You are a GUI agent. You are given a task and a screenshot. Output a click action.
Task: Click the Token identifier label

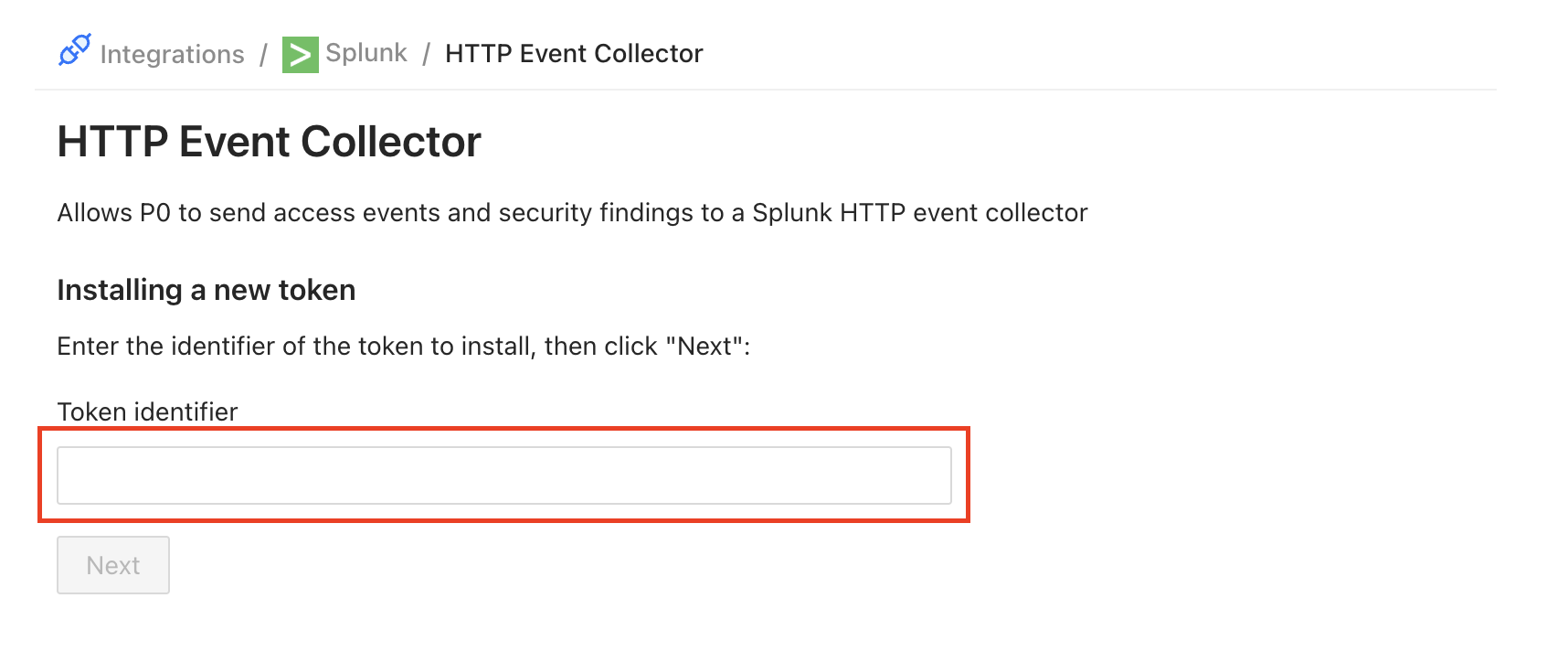click(x=147, y=411)
